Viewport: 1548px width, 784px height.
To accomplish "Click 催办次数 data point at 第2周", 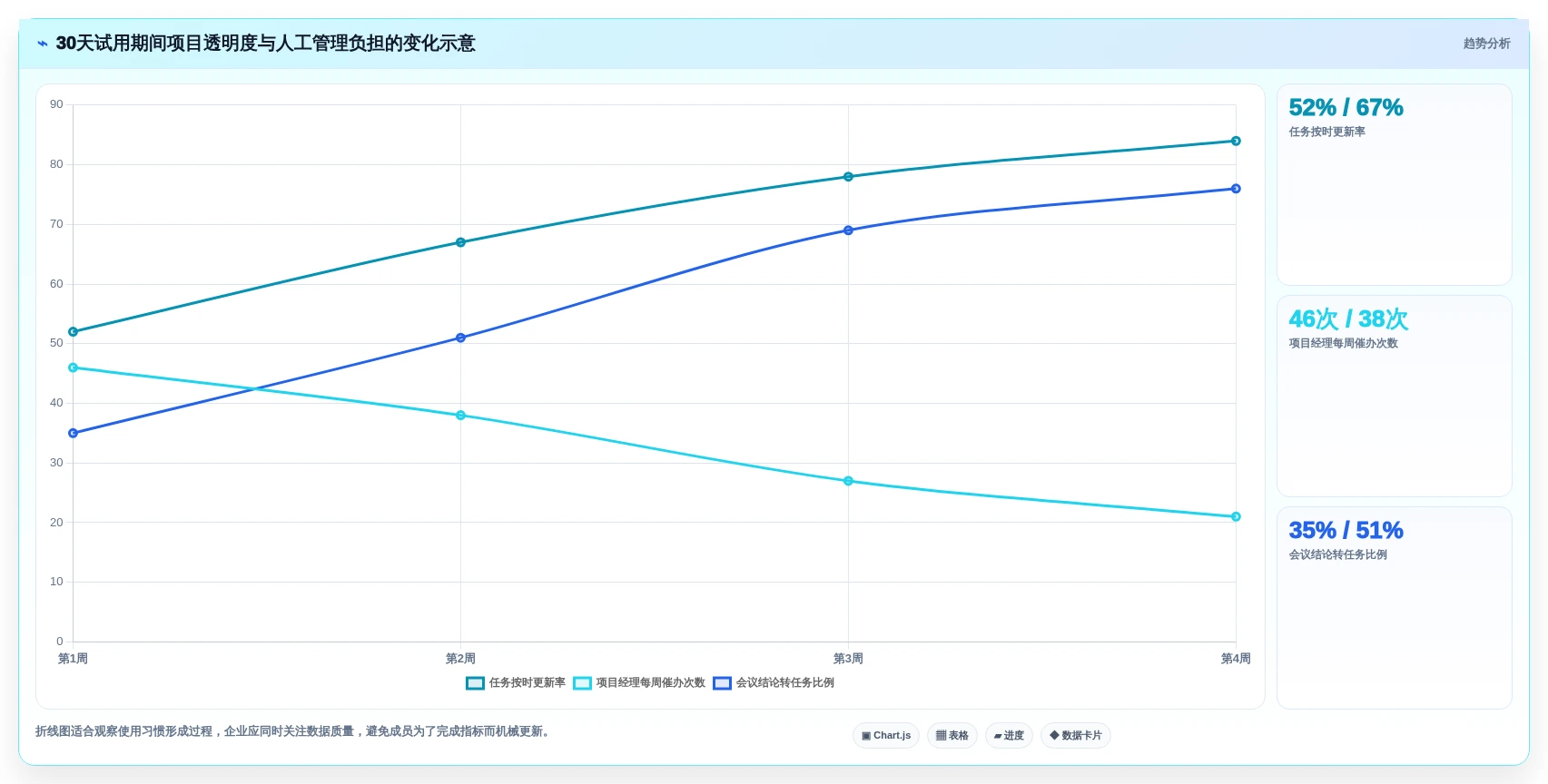I will click(x=460, y=416).
